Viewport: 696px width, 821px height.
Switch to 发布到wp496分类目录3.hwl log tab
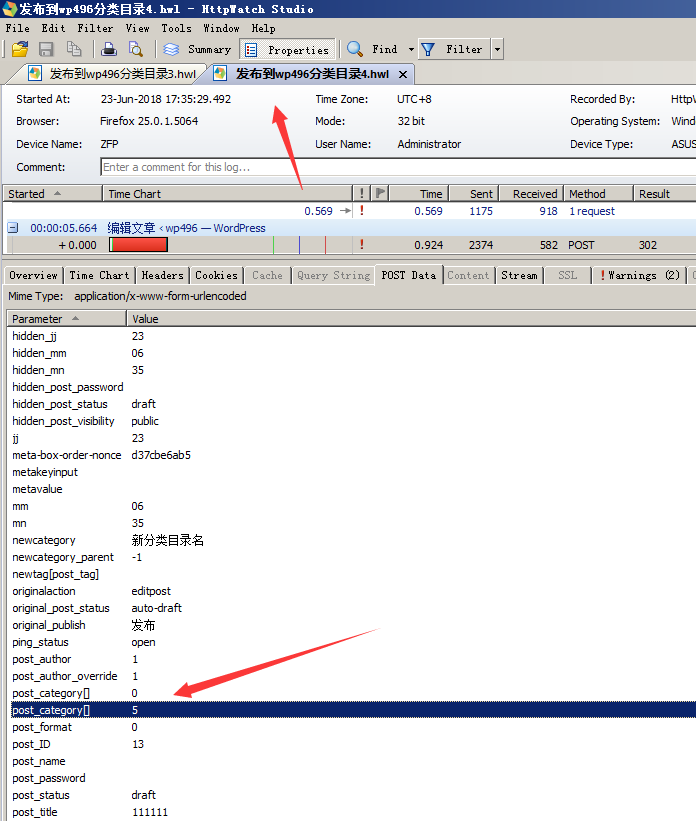click(x=115, y=74)
